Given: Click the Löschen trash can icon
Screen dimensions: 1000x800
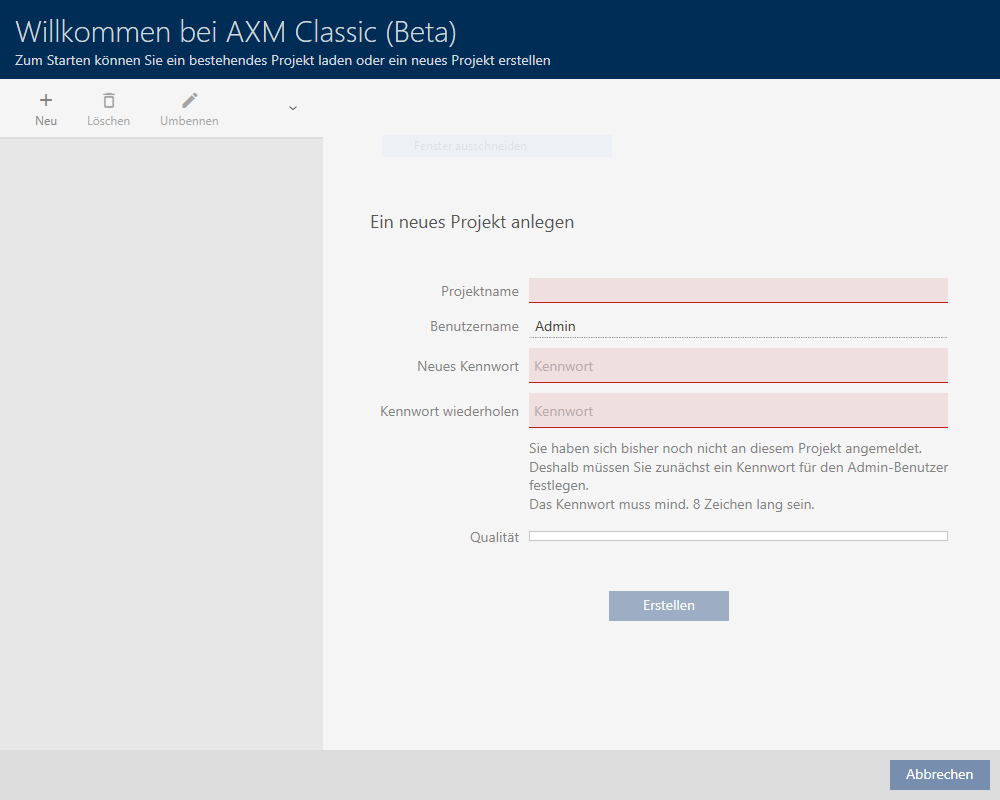Looking at the screenshot, I should [x=108, y=100].
